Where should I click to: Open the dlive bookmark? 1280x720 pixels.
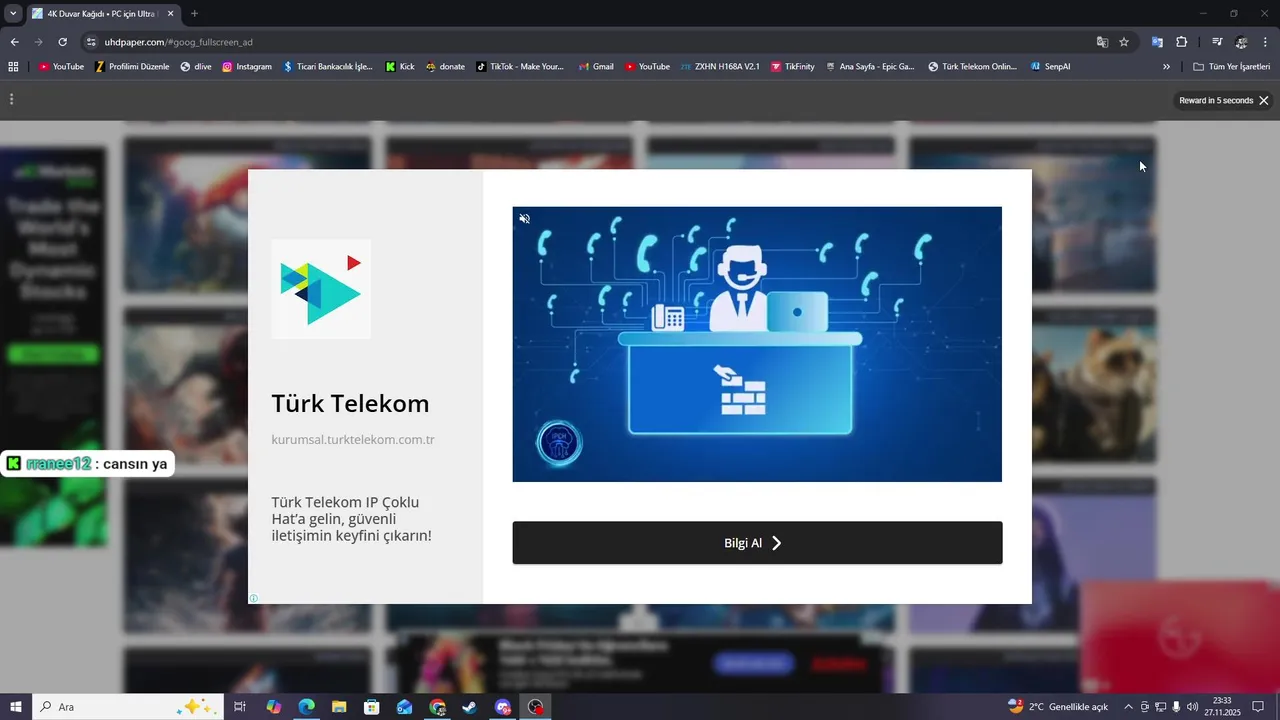pos(196,67)
